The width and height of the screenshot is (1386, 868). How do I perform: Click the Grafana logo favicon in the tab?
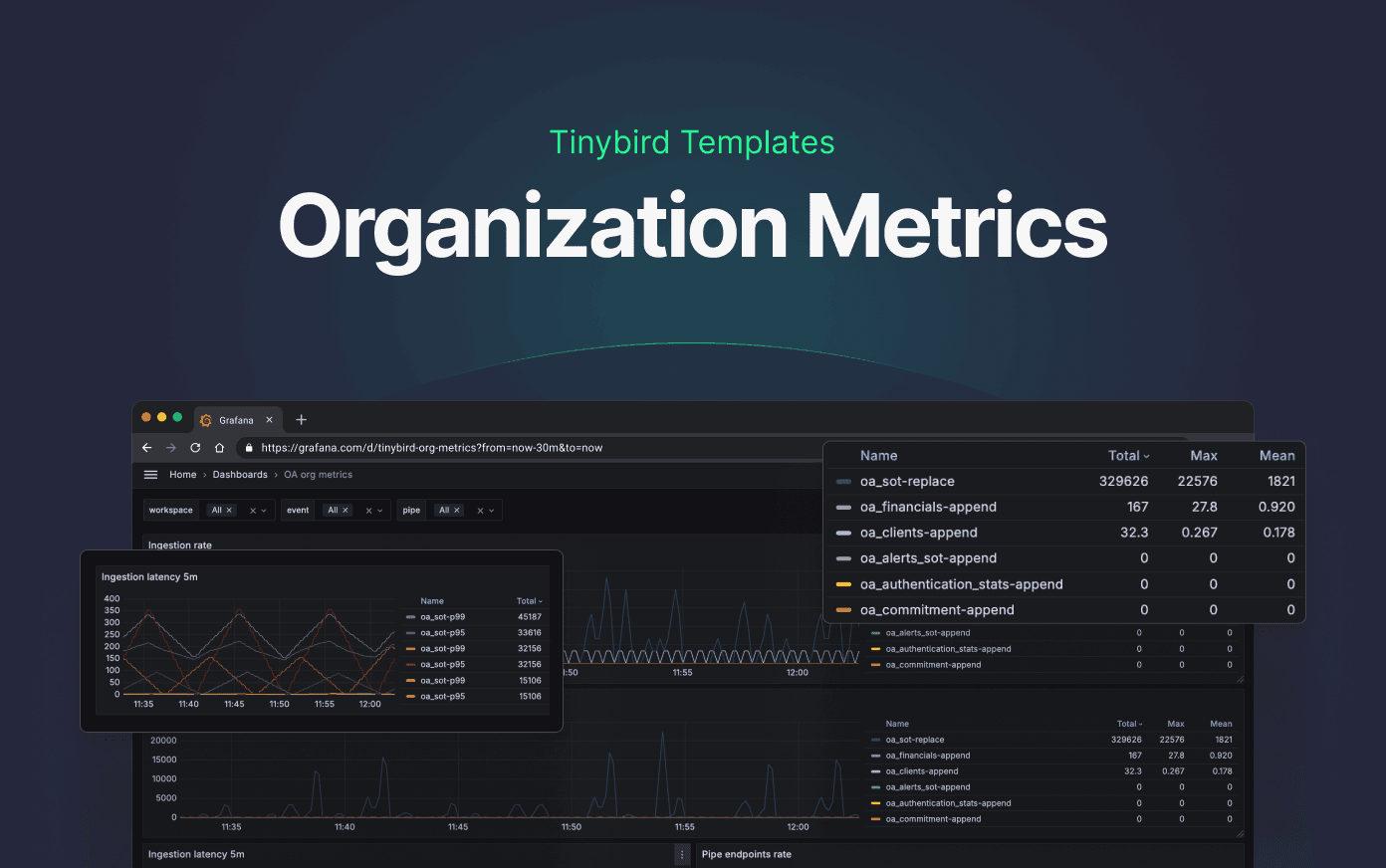206,420
